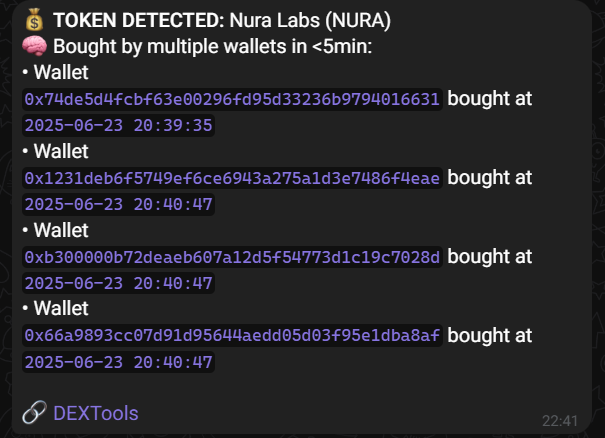Click the chain link emoji icon

34,413
